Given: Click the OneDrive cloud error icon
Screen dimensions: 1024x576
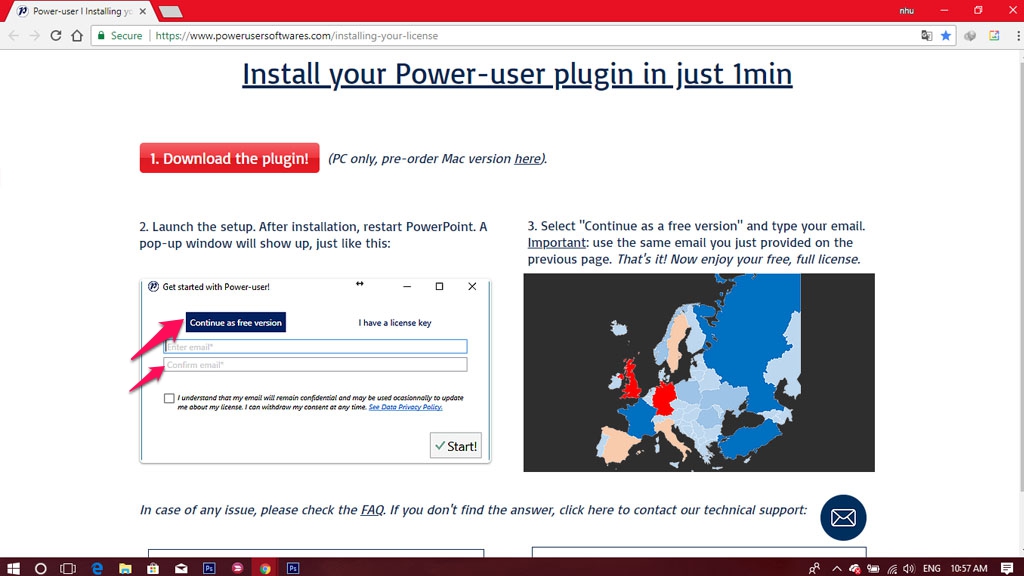Looking at the screenshot, I should tap(854, 569).
